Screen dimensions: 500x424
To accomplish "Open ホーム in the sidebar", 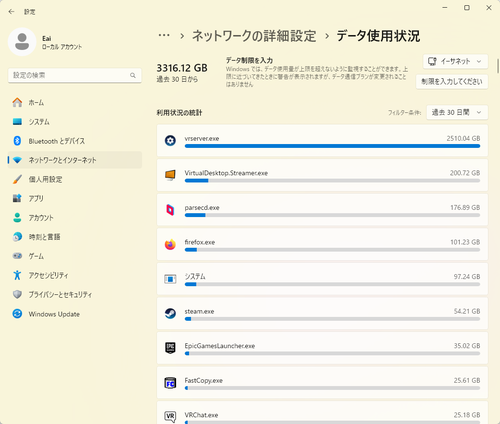I will tap(75, 102).
